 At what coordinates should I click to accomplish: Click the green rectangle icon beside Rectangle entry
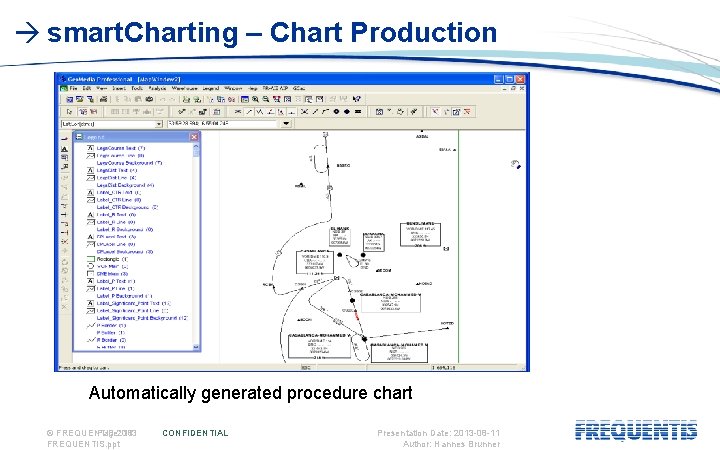coord(90,259)
